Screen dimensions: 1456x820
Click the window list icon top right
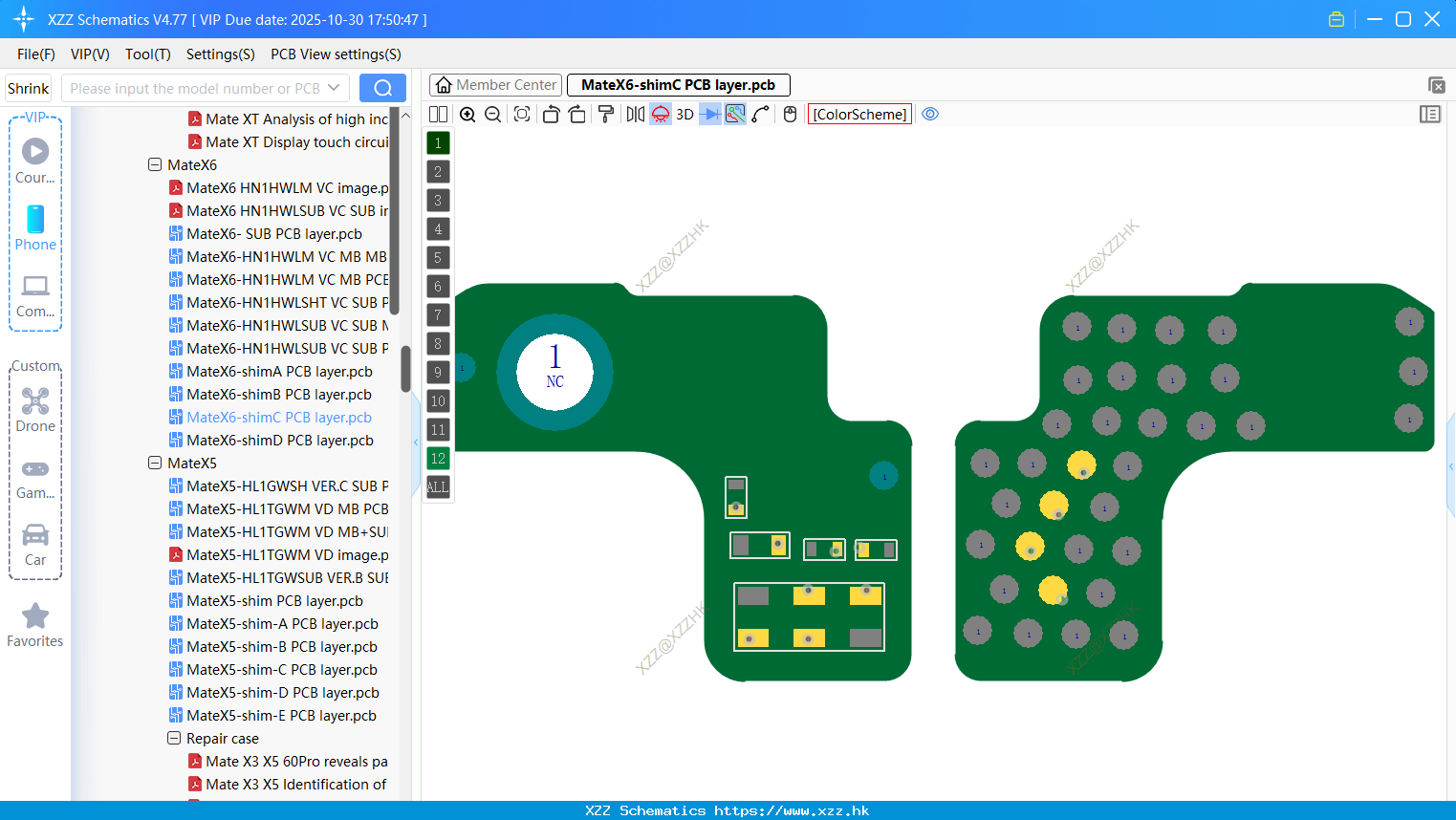pos(1436,85)
